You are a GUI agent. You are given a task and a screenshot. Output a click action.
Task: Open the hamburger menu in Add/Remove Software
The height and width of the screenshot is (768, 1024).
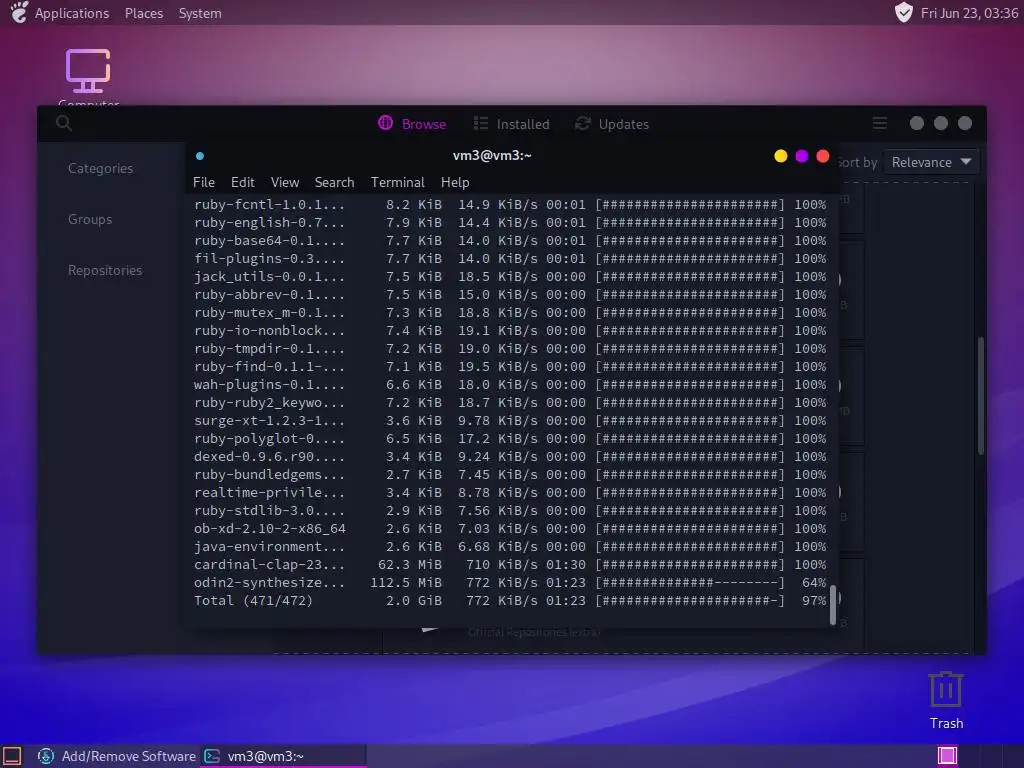(880, 123)
